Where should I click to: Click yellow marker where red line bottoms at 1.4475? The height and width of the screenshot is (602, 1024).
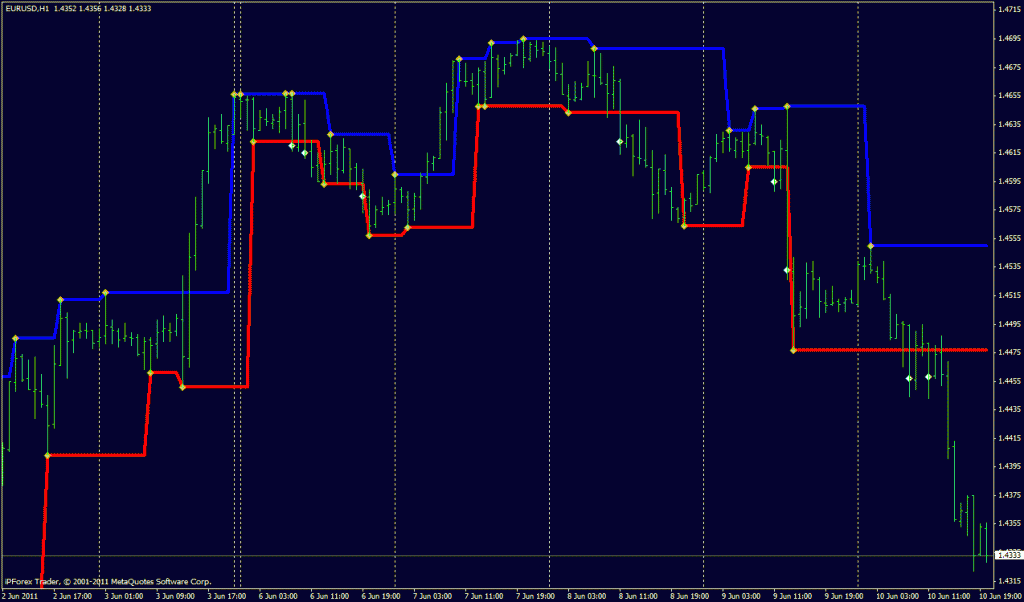pyautogui.click(x=793, y=350)
